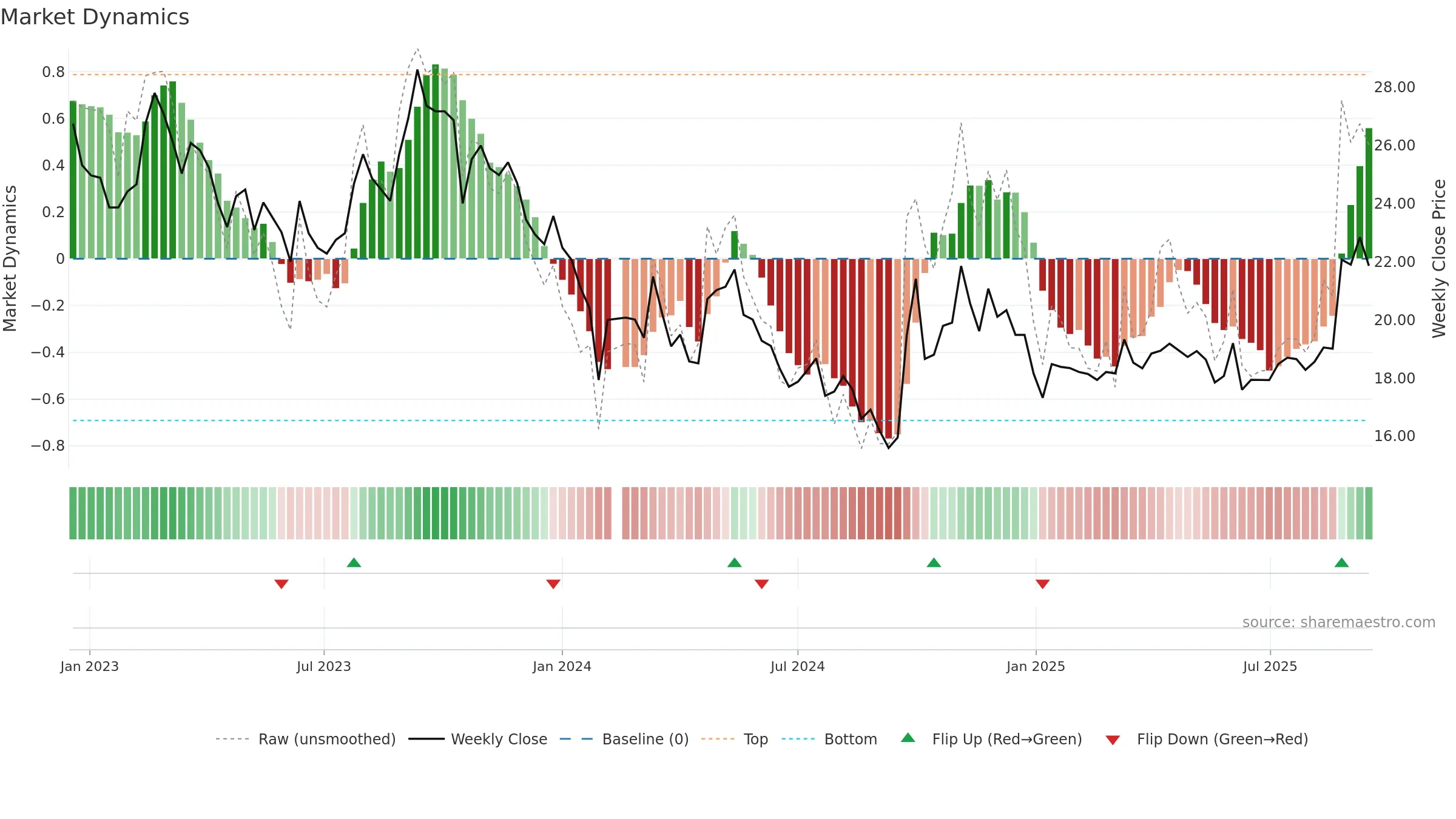
Task: Click the Jul 2025 x-axis label
Action: [x=1270, y=666]
